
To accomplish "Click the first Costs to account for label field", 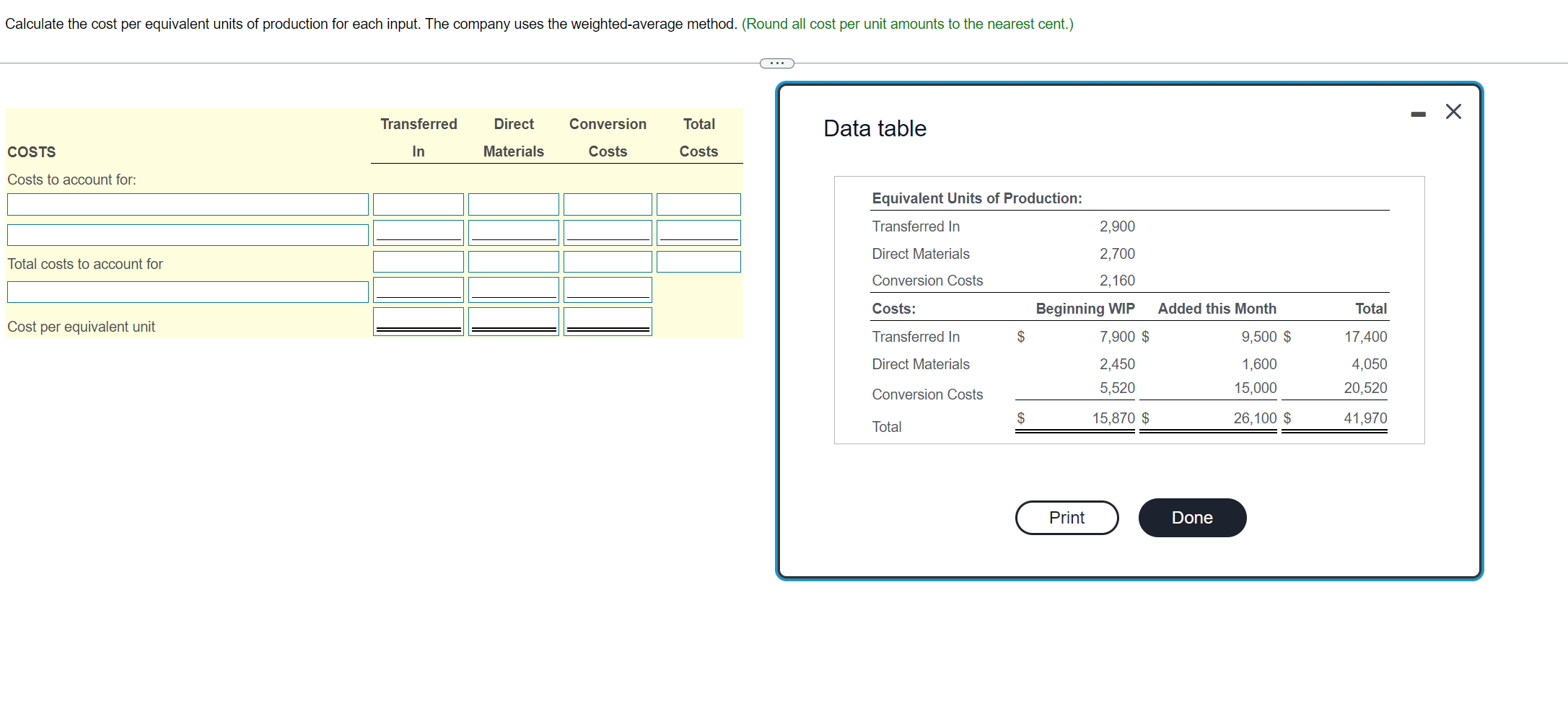I will pyautogui.click(x=188, y=204).
